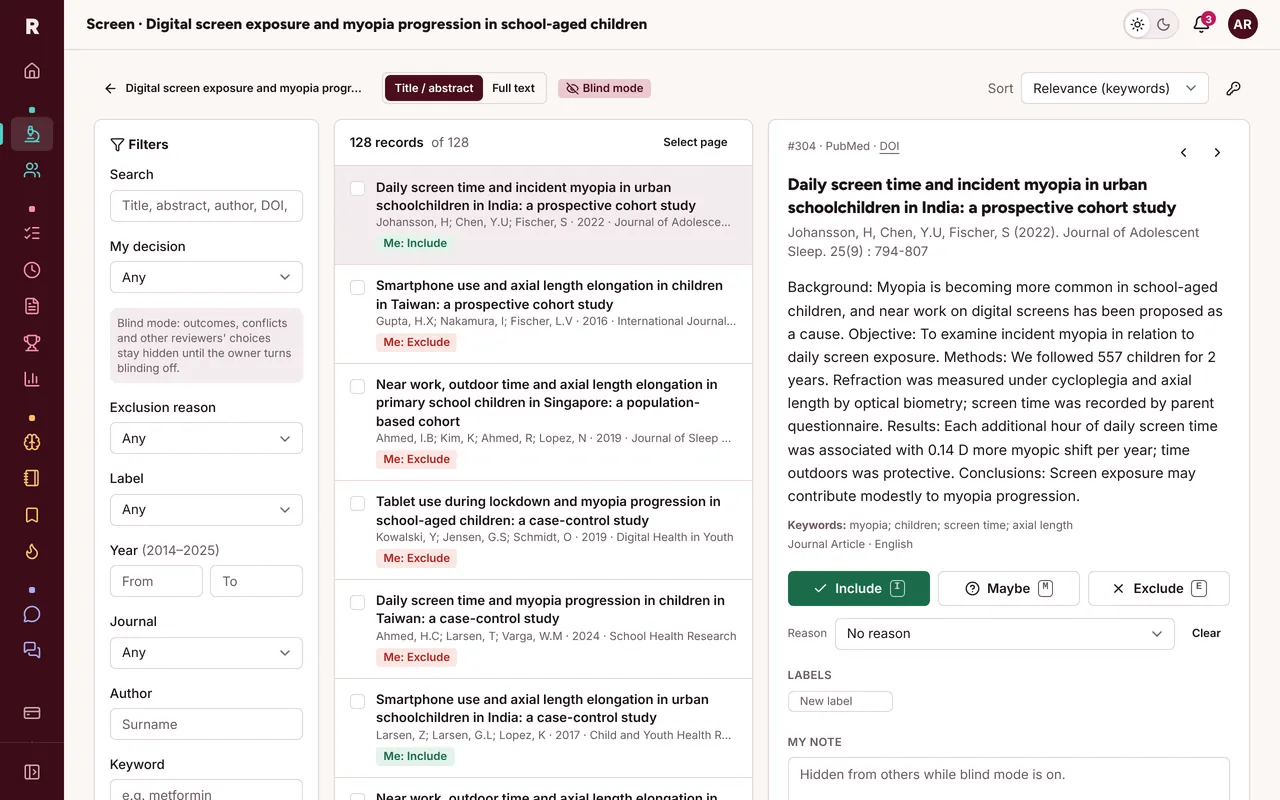Click Clear next to Reason

(1206, 633)
